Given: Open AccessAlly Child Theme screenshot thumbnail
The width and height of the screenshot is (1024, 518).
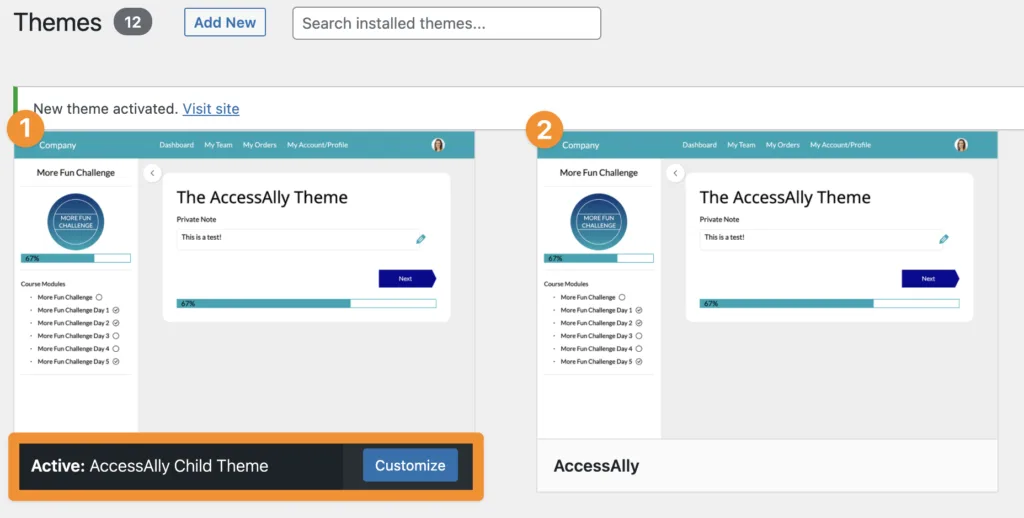Looking at the screenshot, I should tap(244, 282).
